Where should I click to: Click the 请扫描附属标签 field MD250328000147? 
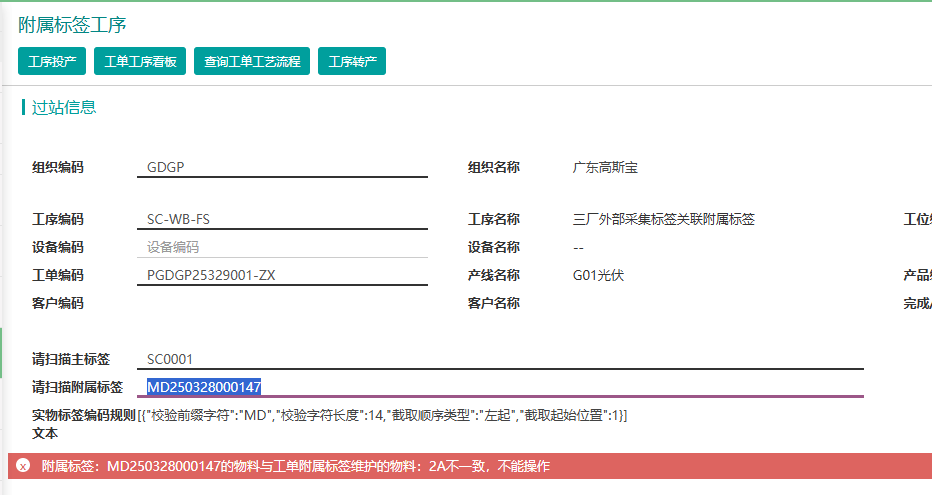(500, 387)
